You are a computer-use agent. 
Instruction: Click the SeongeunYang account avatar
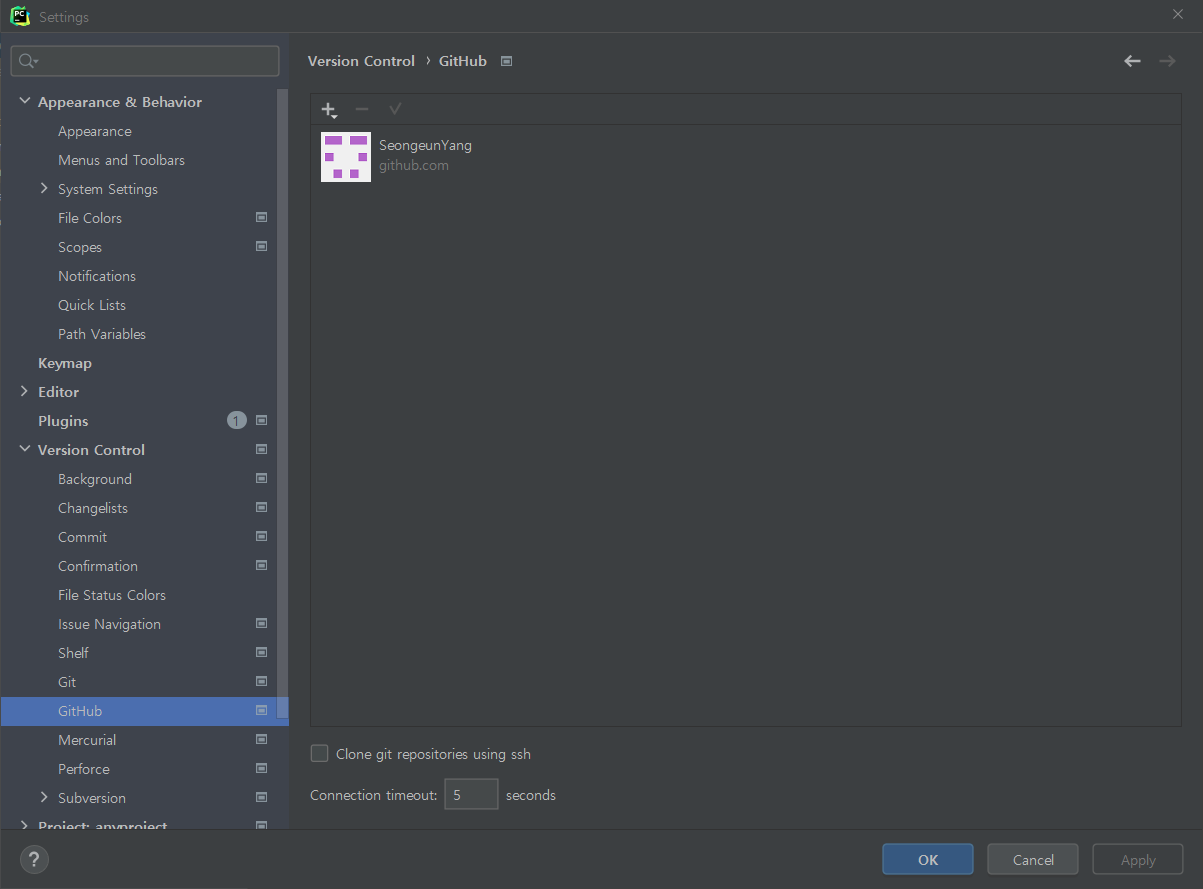[x=346, y=157]
